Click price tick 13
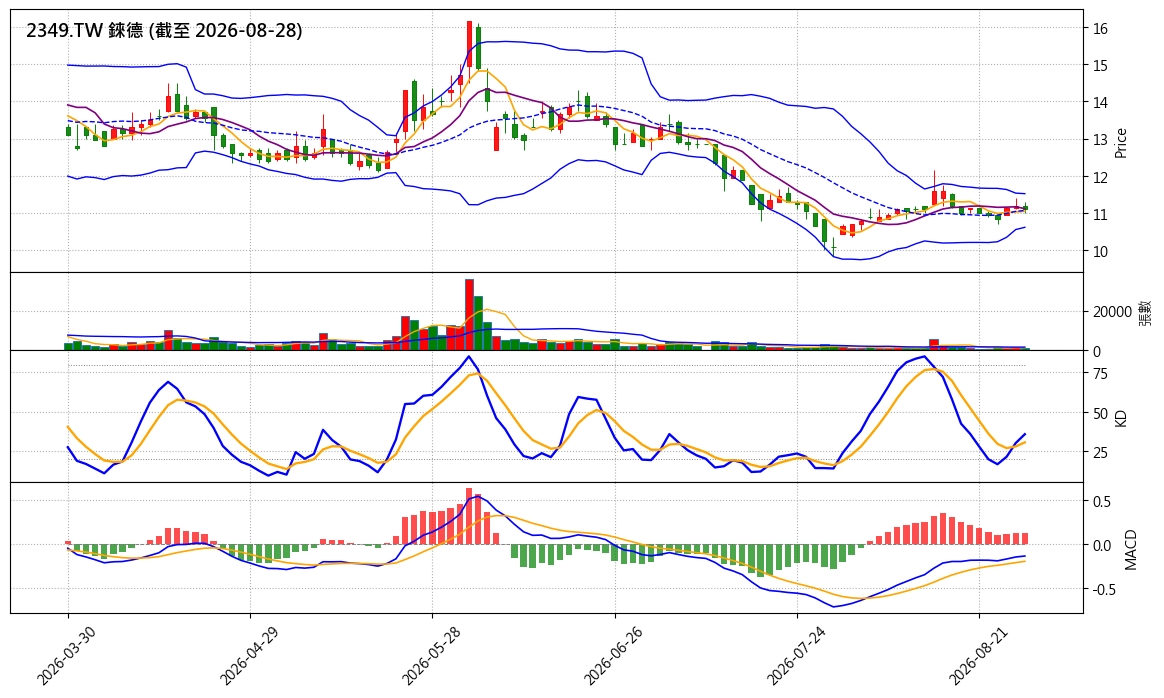 coord(1100,140)
